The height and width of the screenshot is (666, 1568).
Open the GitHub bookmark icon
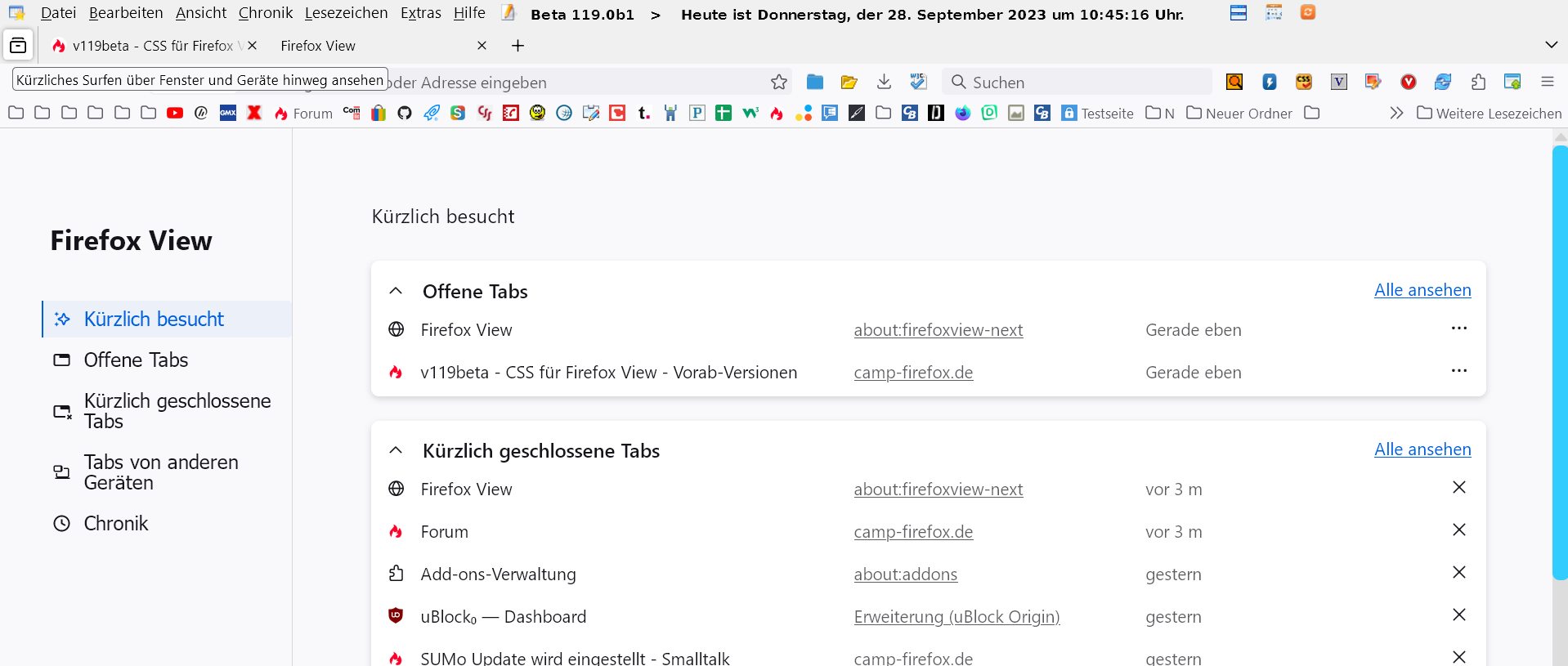coord(405,113)
